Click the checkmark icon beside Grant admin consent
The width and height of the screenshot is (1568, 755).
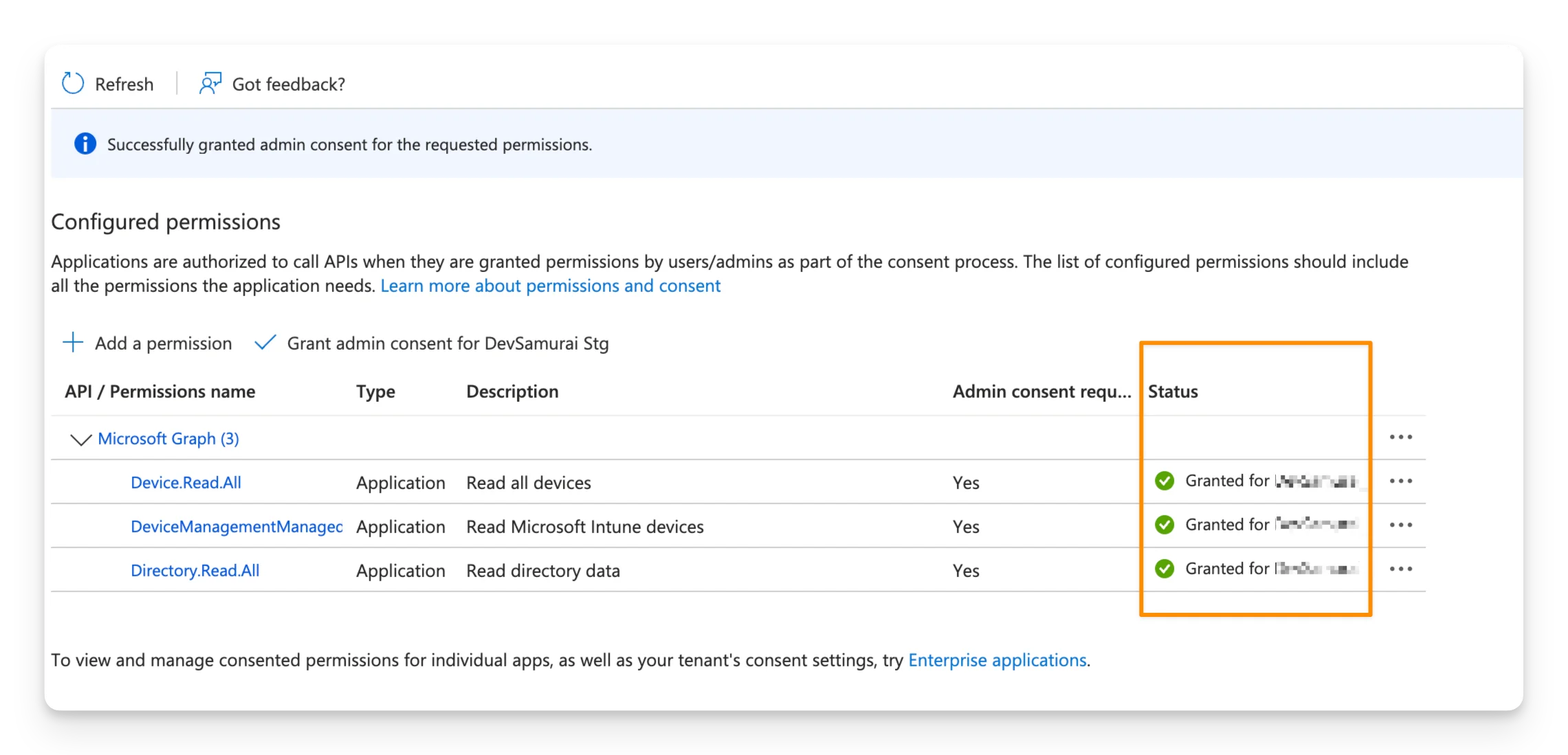265,342
